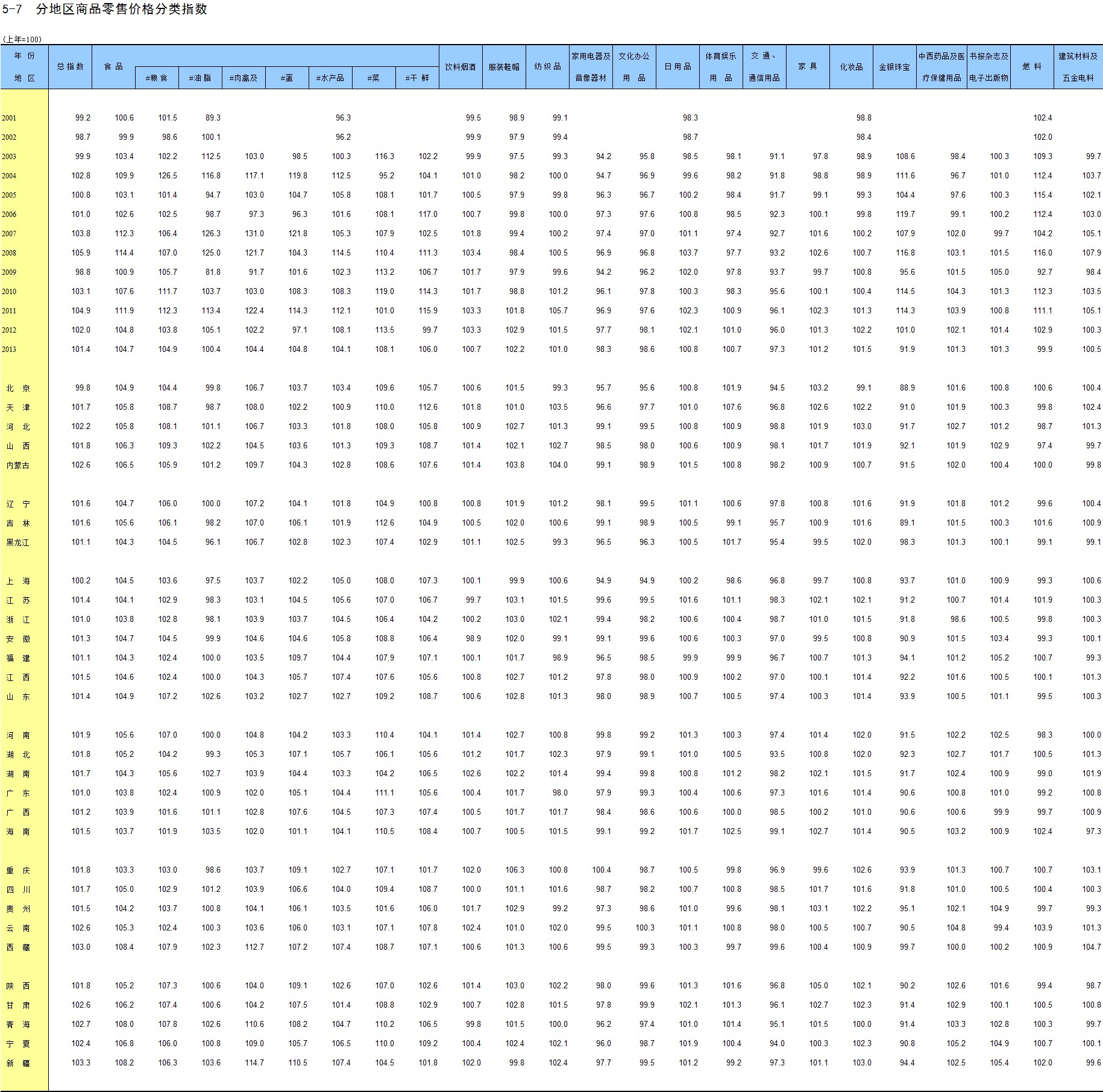
Task: Select the 西藏 row label
Action: [x=18, y=947]
